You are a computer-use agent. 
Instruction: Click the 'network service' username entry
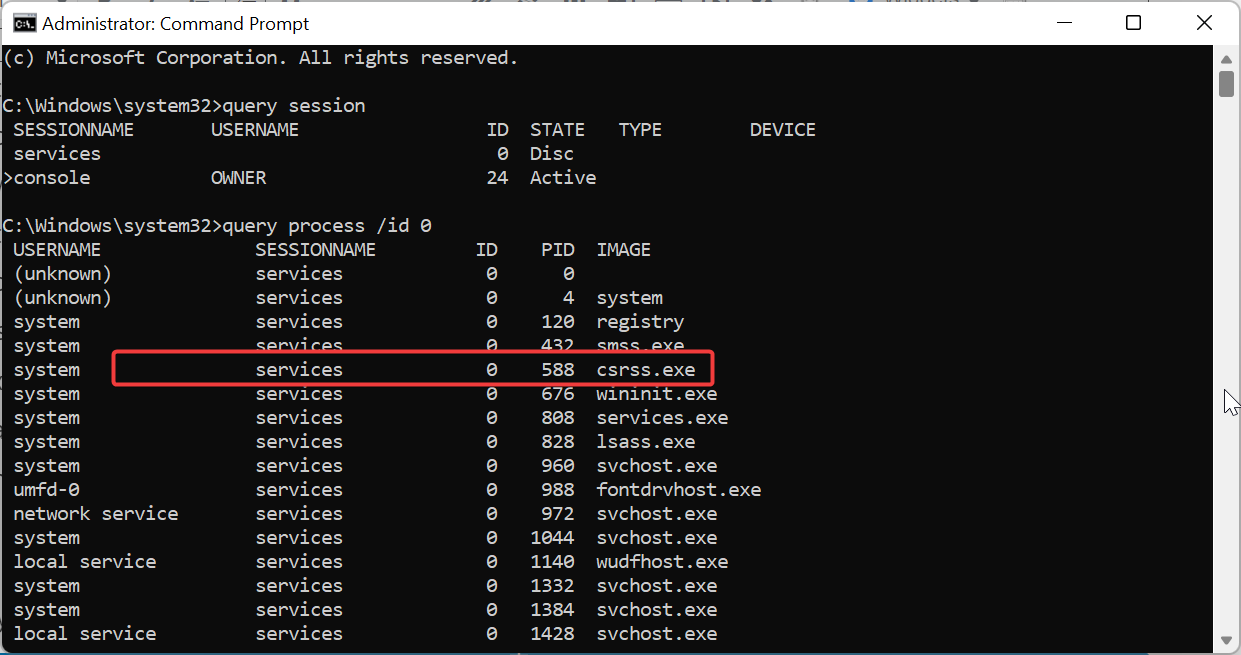(96, 514)
